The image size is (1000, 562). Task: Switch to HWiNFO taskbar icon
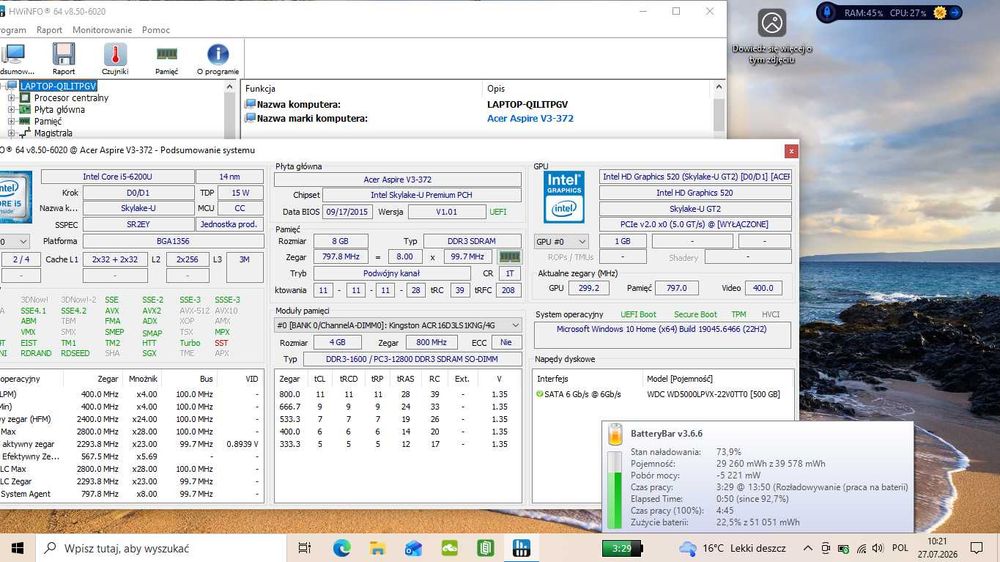521,548
